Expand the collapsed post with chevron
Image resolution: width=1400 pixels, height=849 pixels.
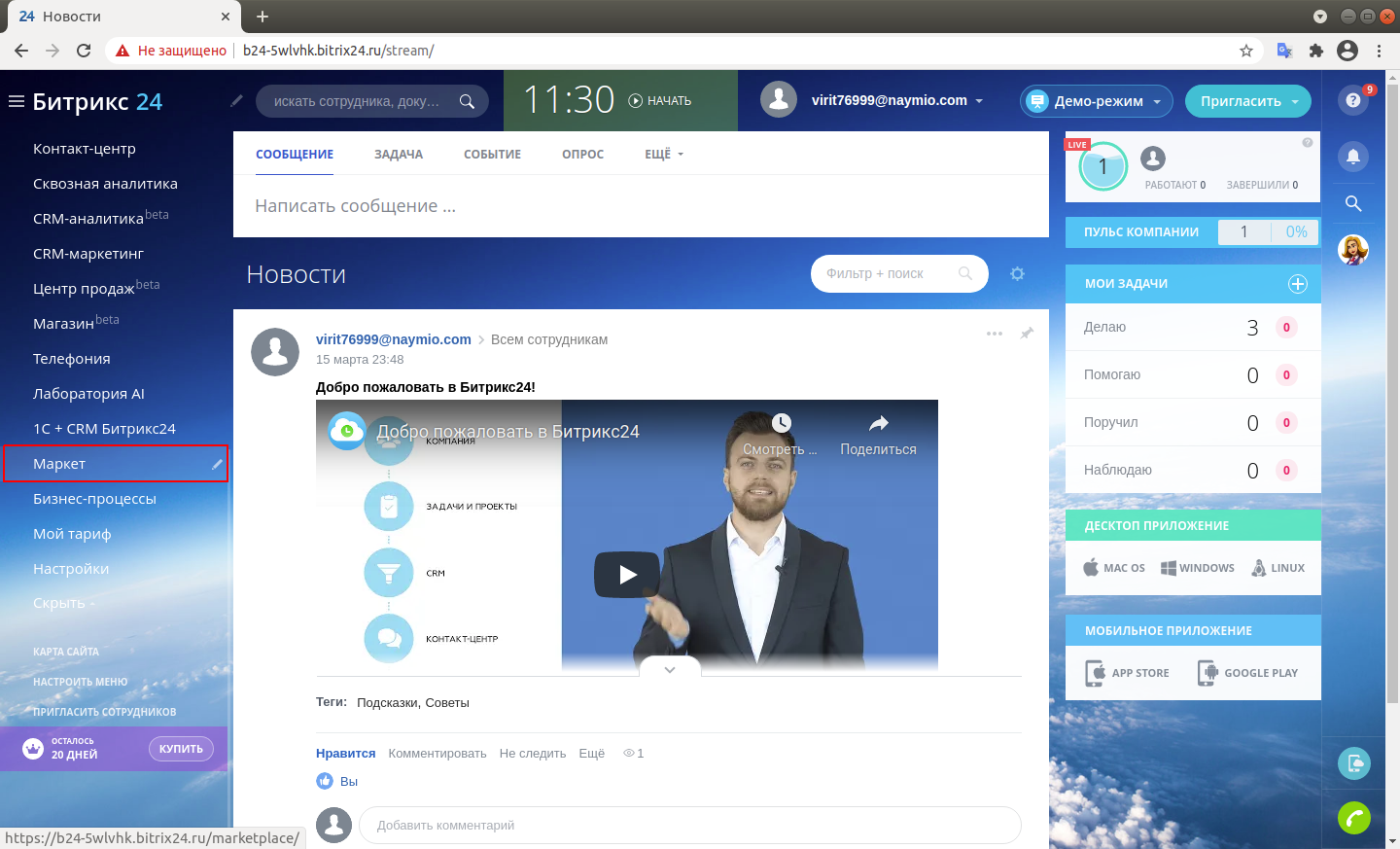tap(670, 669)
